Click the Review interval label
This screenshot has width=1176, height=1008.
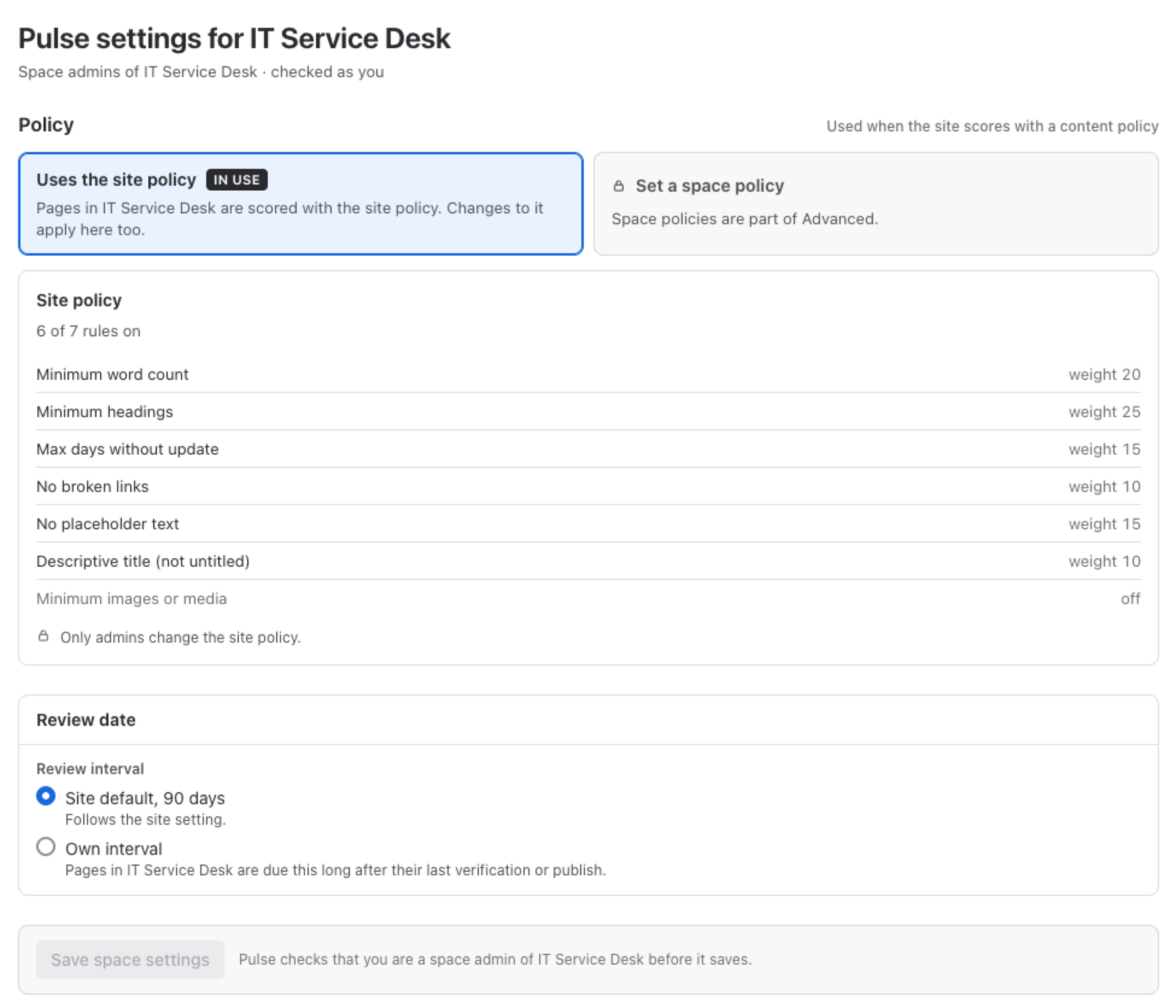pyautogui.click(x=90, y=769)
